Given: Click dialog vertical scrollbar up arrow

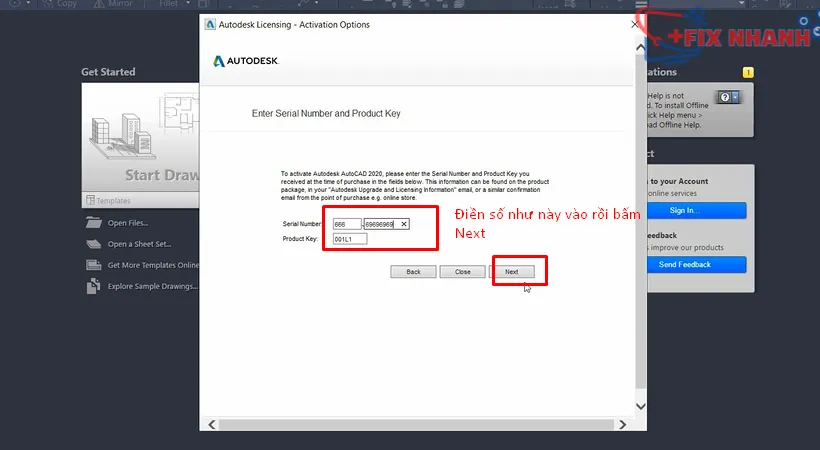Looking at the screenshot, I should [x=640, y=47].
